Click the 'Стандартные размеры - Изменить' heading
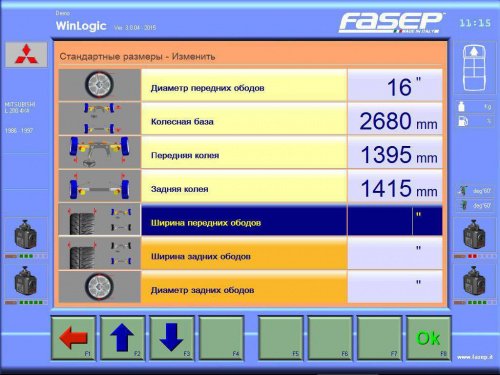This screenshot has height=375, width=500. [137, 56]
